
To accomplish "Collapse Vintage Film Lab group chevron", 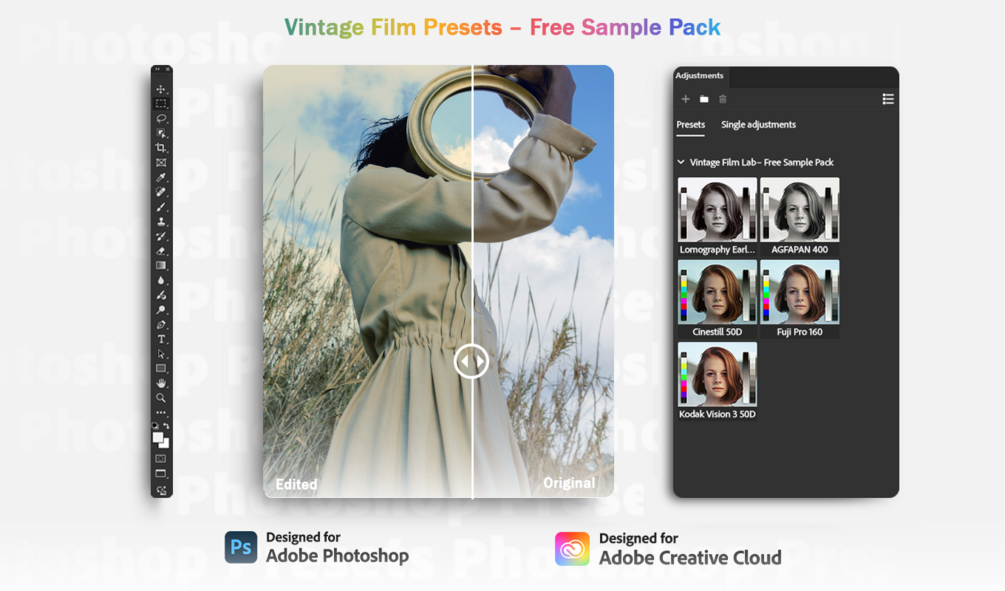I will (x=681, y=162).
